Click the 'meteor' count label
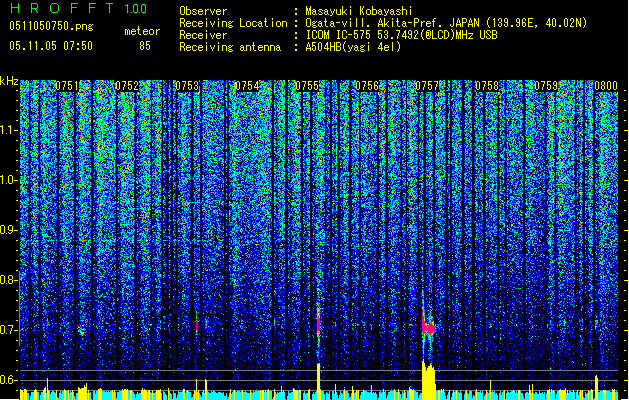 142,31
